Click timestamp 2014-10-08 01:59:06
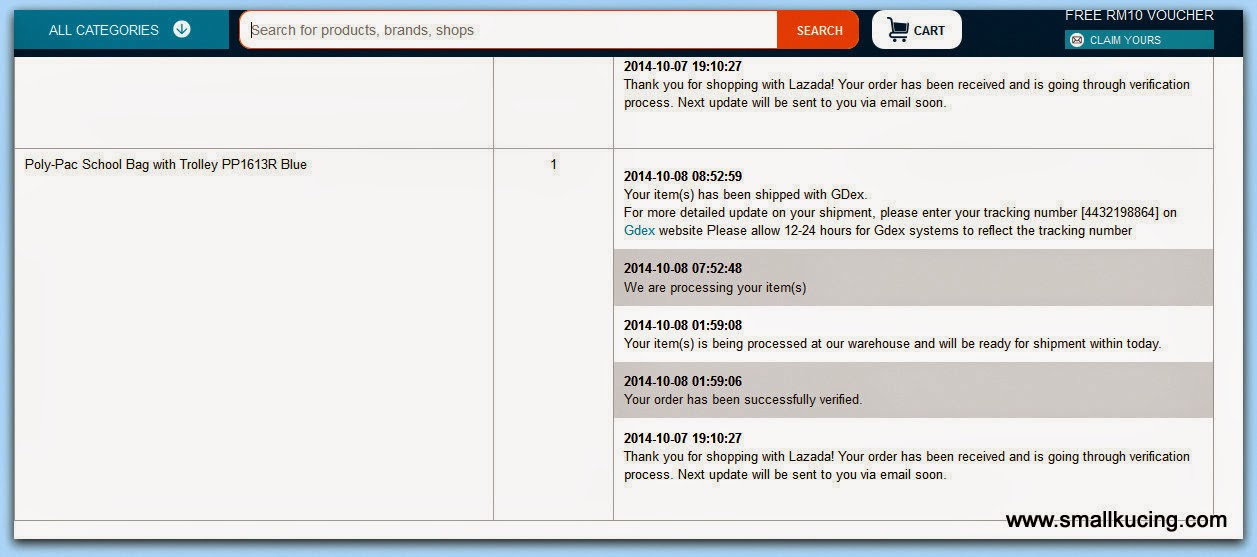This screenshot has width=1257, height=557. coord(683,381)
